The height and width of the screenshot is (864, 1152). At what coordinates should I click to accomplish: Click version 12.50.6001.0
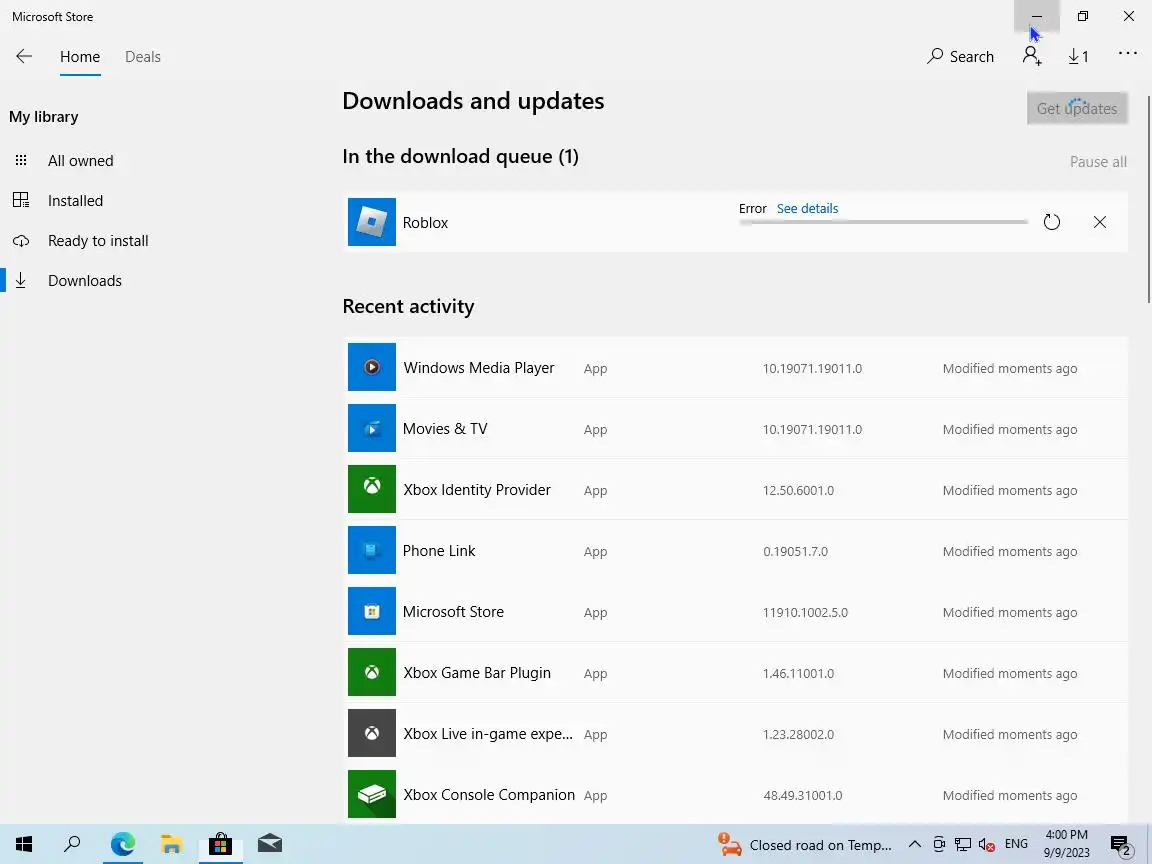click(798, 491)
